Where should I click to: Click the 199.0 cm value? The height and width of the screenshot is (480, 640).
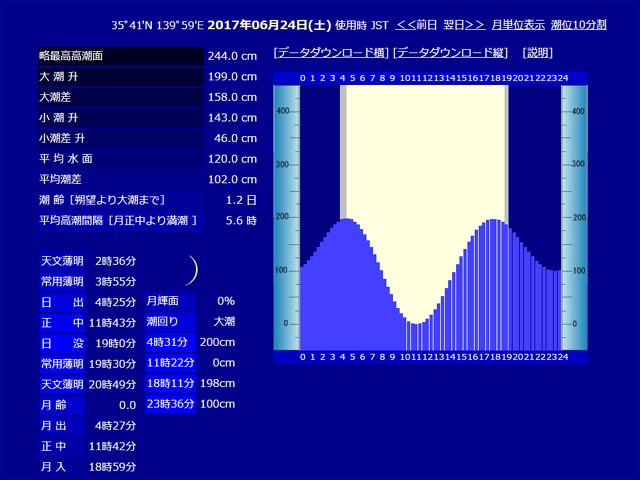pyautogui.click(x=232, y=77)
